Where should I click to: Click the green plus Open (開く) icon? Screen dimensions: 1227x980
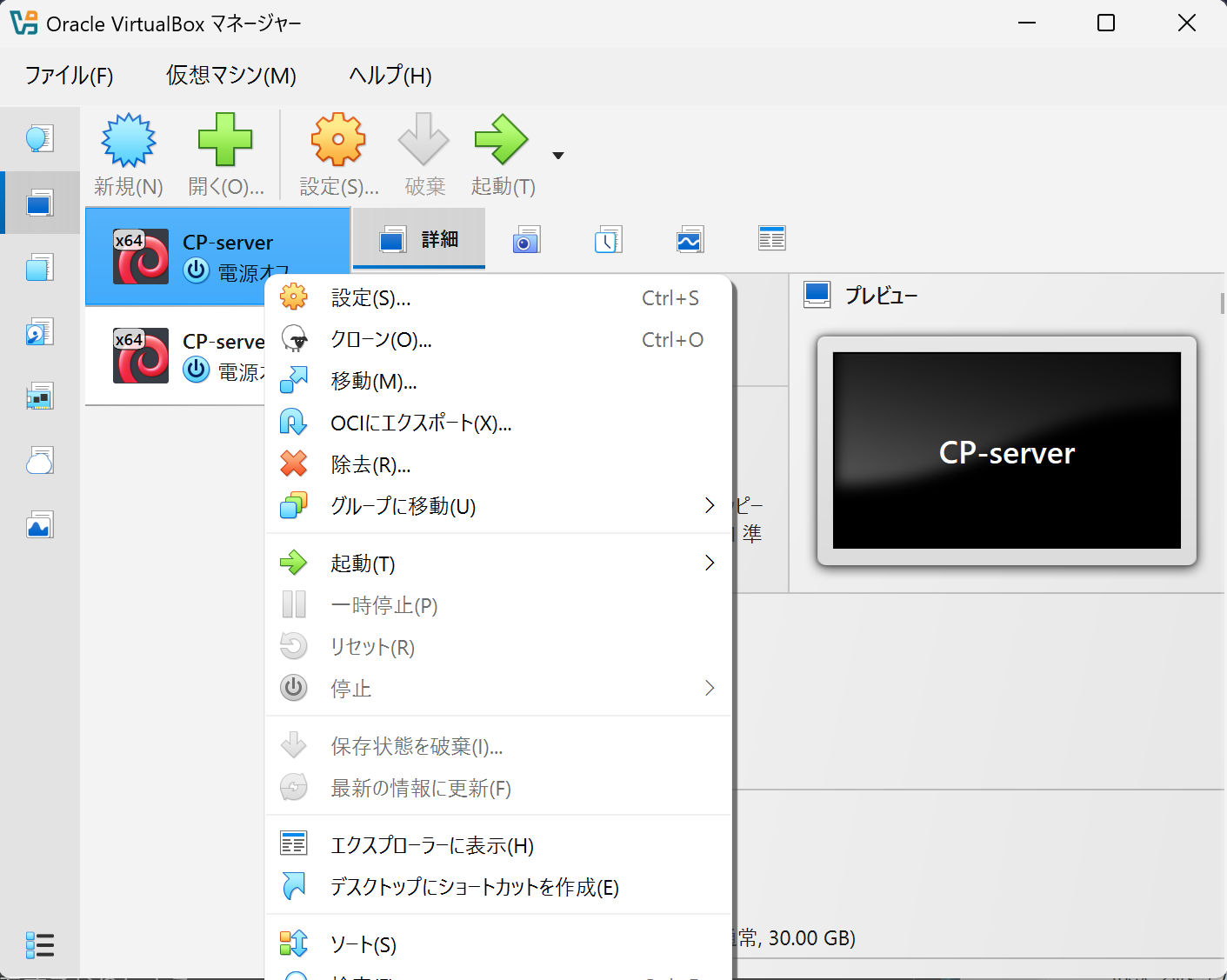pyautogui.click(x=225, y=140)
